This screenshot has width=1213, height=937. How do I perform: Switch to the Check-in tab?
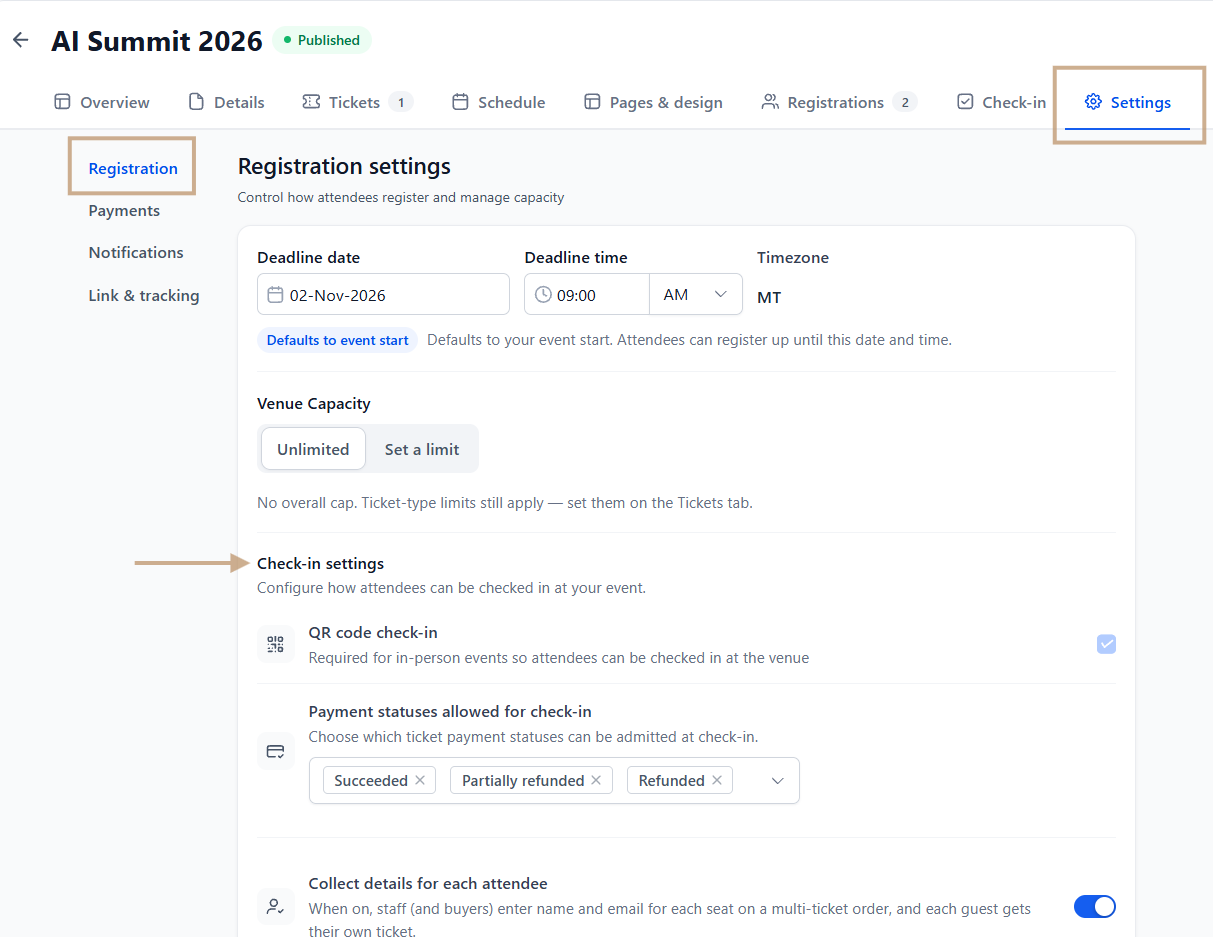[1001, 102]
